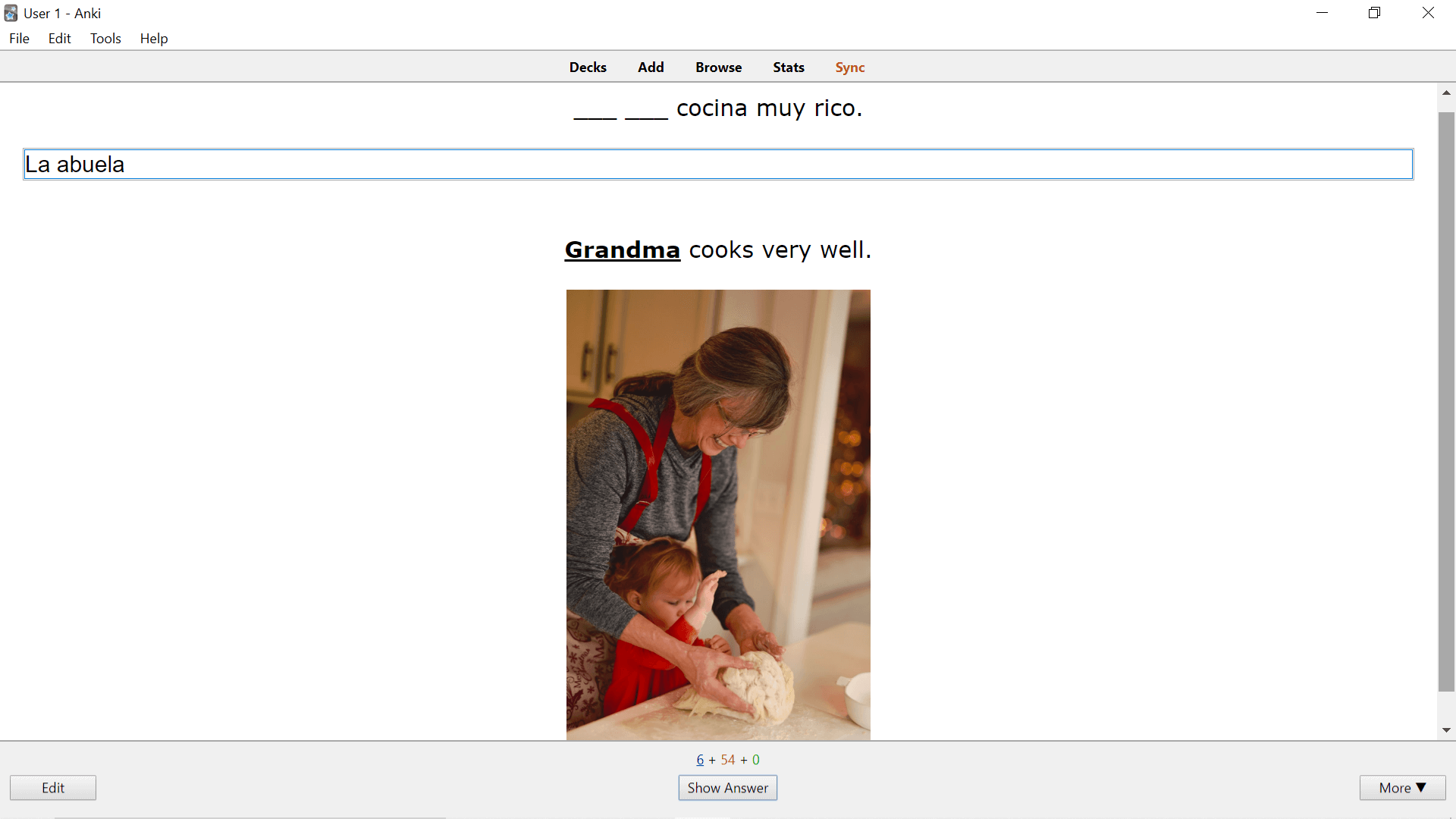Open the File menu
Viewport: 1456px width, 819px height.
pyautogui.click(x=19, y=39)
